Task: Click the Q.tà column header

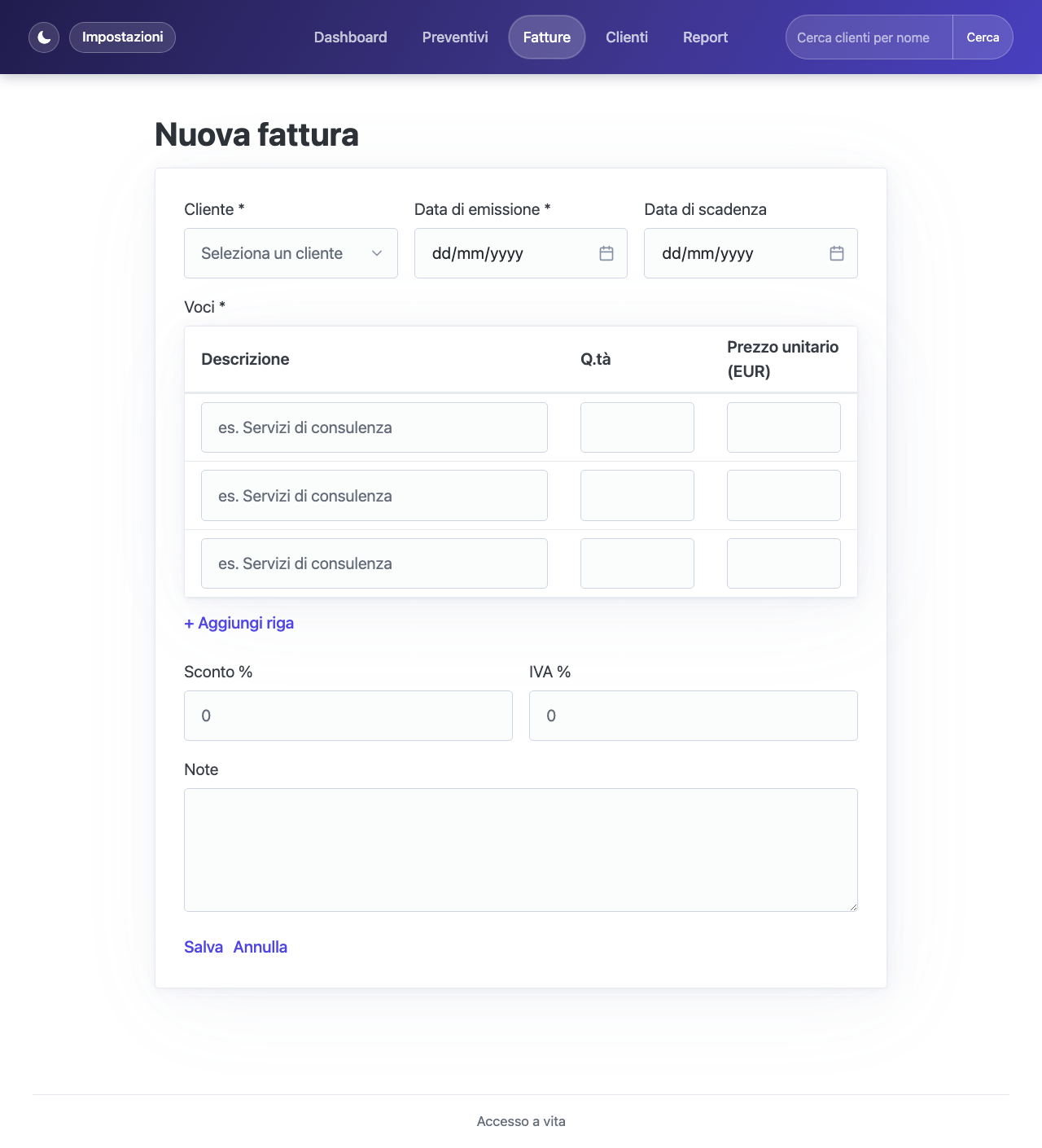Action: [x=596, y=359]
